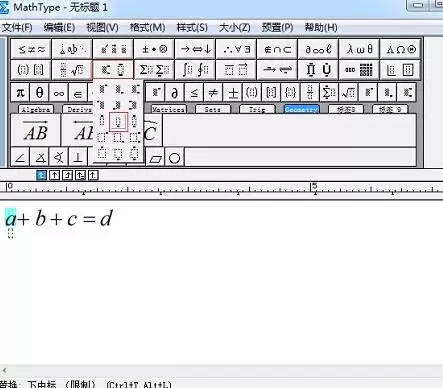443x388 pixels.
Task: Open the 格式(M) menu
Action: pyautogui.click(x=147, y=27)
